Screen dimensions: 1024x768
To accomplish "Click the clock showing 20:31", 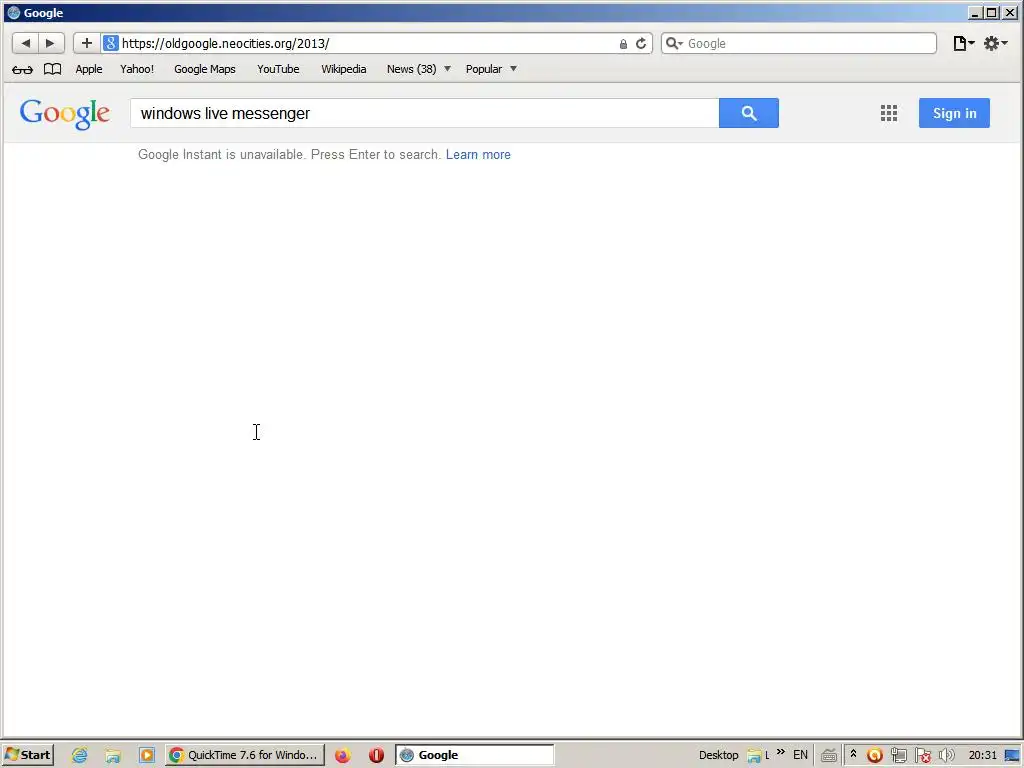I will pos(982,755).
